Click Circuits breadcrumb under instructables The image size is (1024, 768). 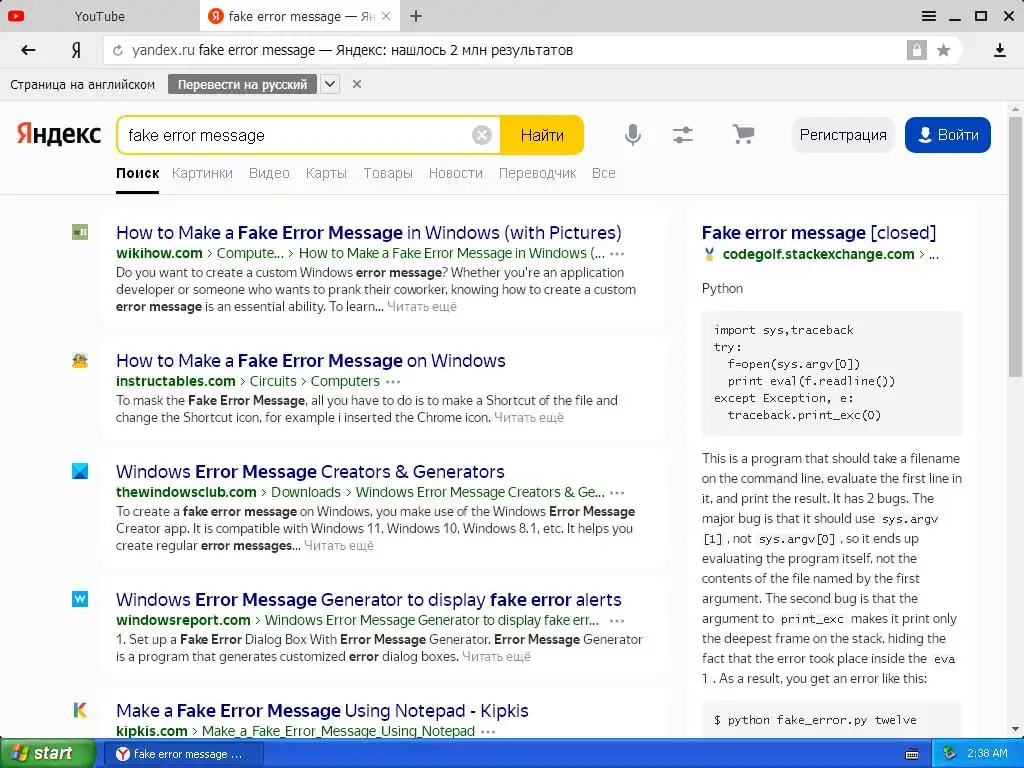273,381
